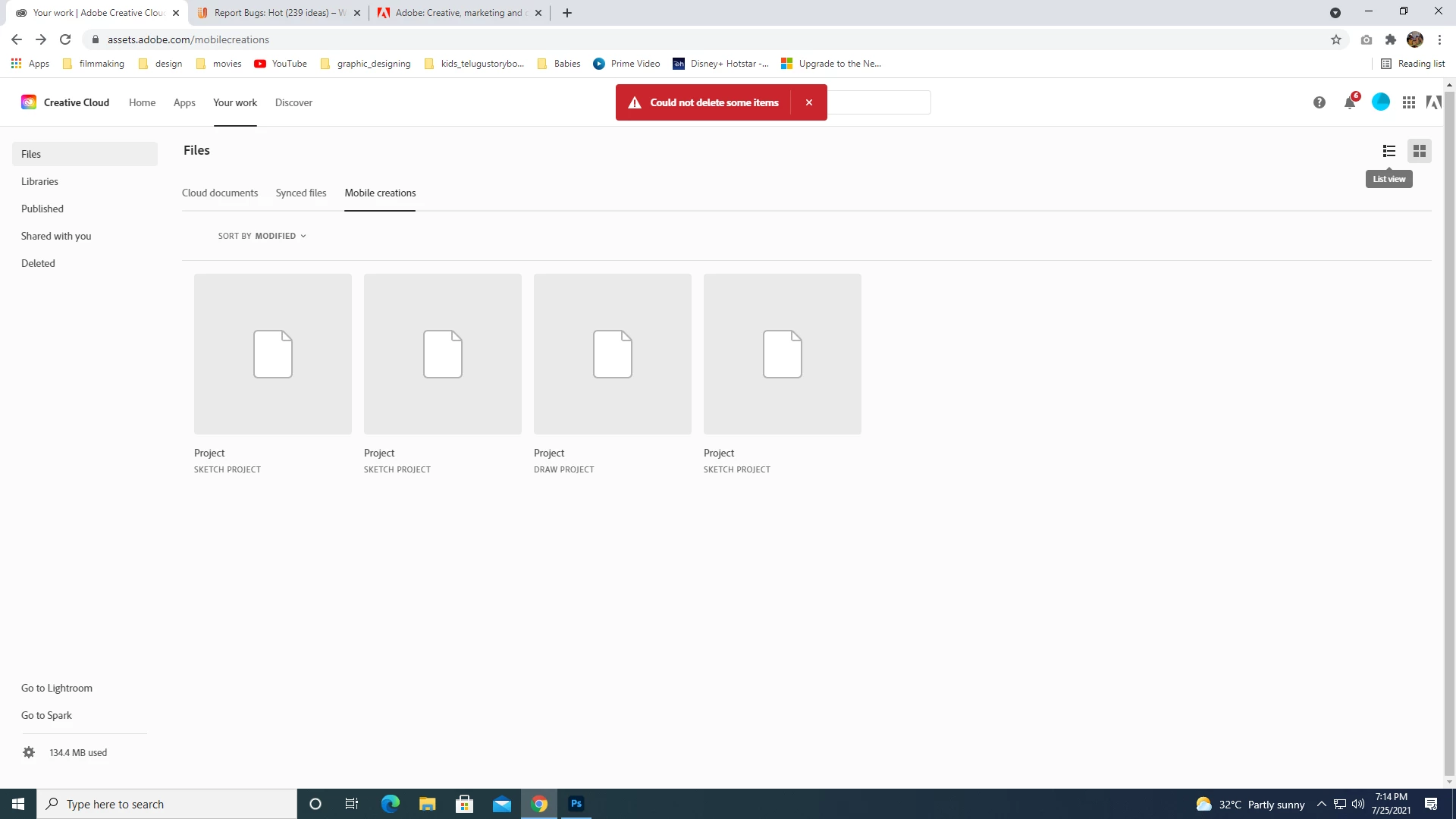Dismiss the 'Could not delete' error
Viewport: 1456px width, 819px height.
pyautogui.click(x=808, y=102)
